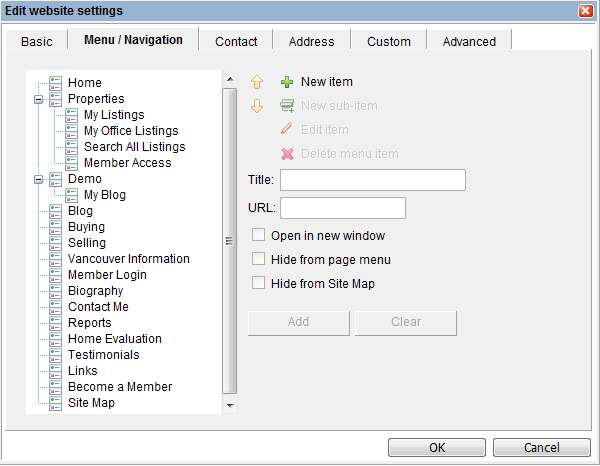This screenshot has width=600, height=466.
Task: Go to the Address tab
Action: pyautogui.click(x=311, y=41)
